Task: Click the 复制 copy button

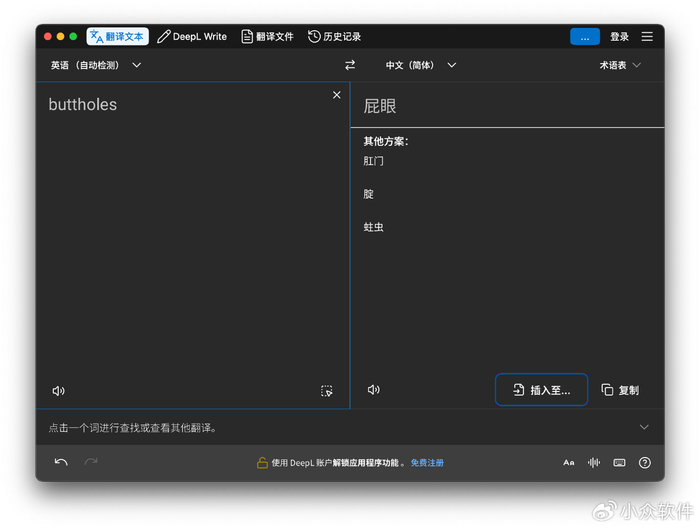Action: (620, 390)
